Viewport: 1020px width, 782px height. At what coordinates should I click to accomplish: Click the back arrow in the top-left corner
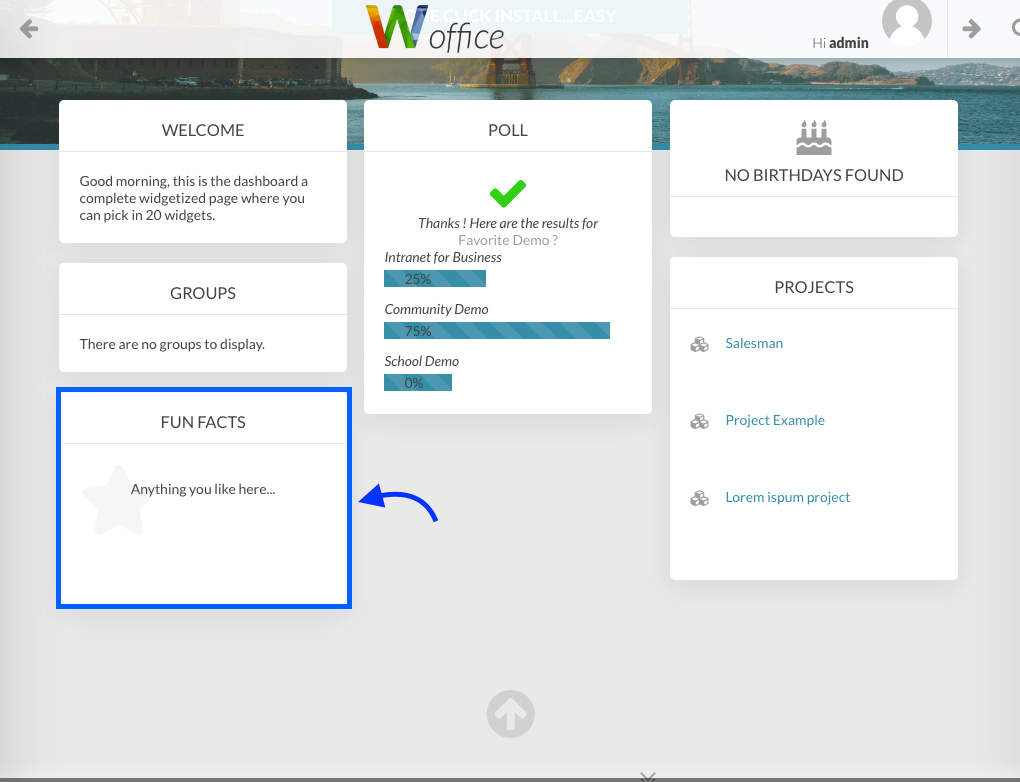[29, 29]
